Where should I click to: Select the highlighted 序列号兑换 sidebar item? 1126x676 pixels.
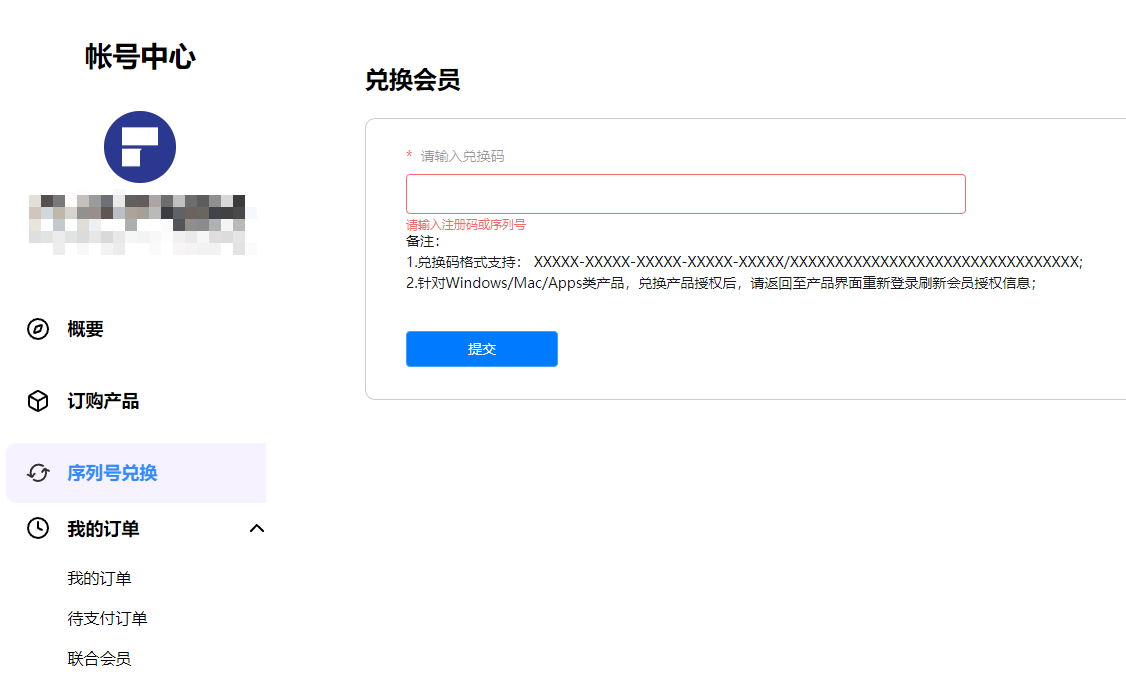pos(113,472)
